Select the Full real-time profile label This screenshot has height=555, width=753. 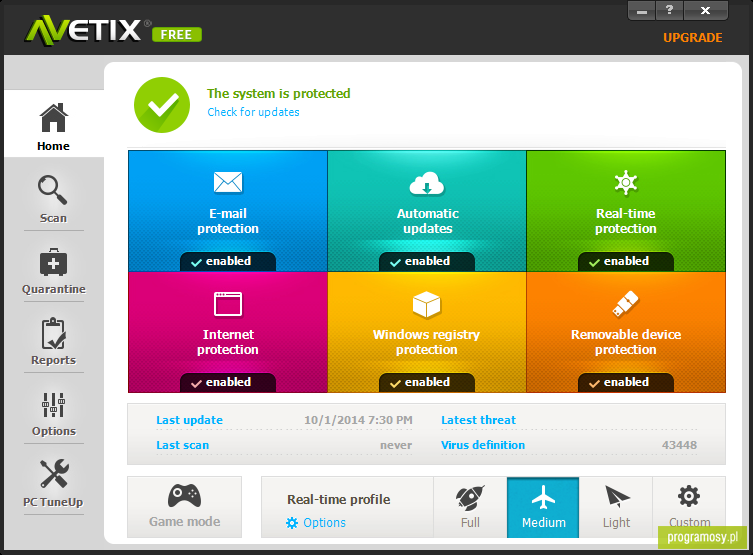(x=470, y=522)
